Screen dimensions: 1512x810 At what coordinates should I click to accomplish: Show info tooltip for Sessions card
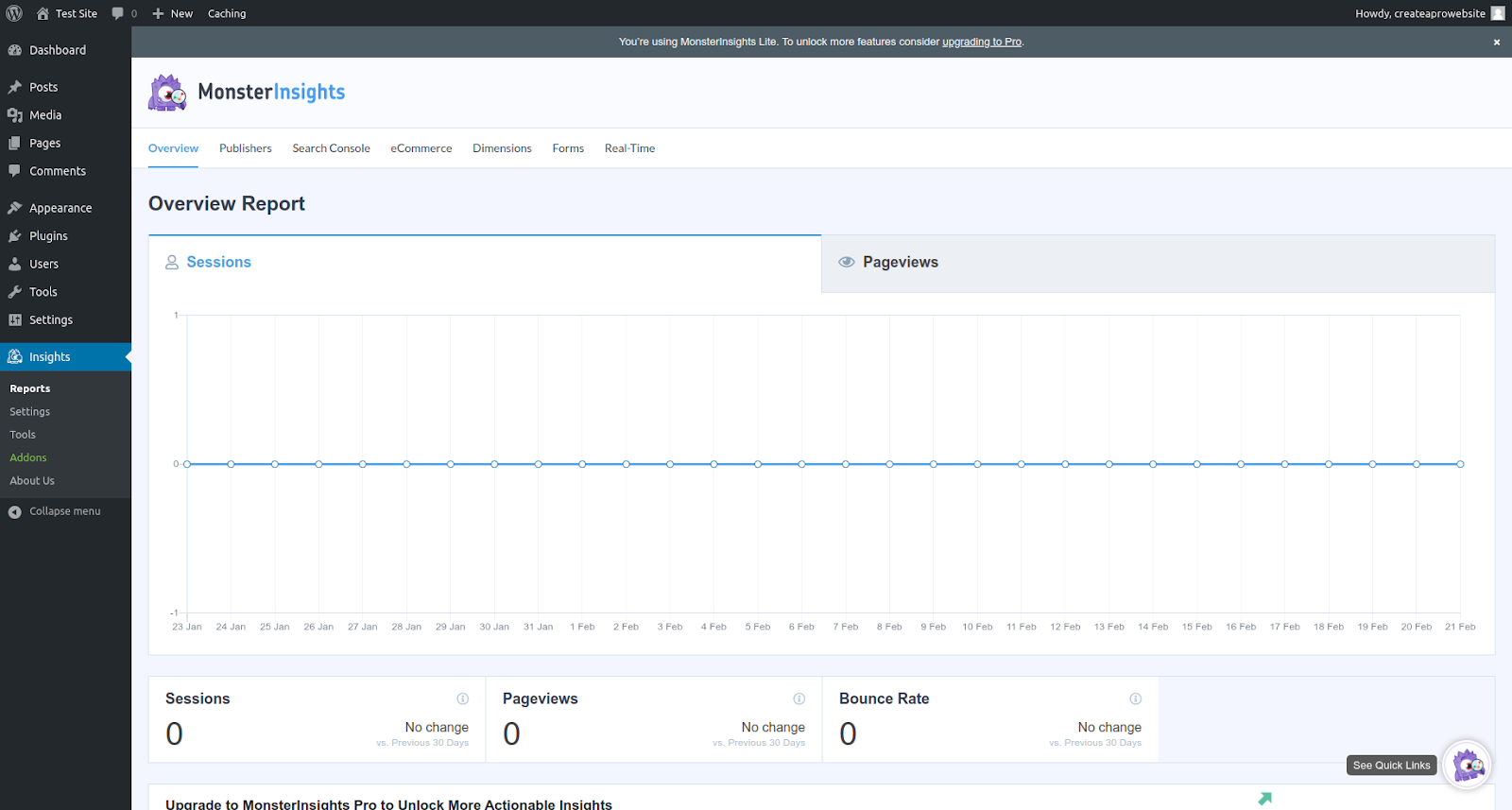[x=463, y=698]
